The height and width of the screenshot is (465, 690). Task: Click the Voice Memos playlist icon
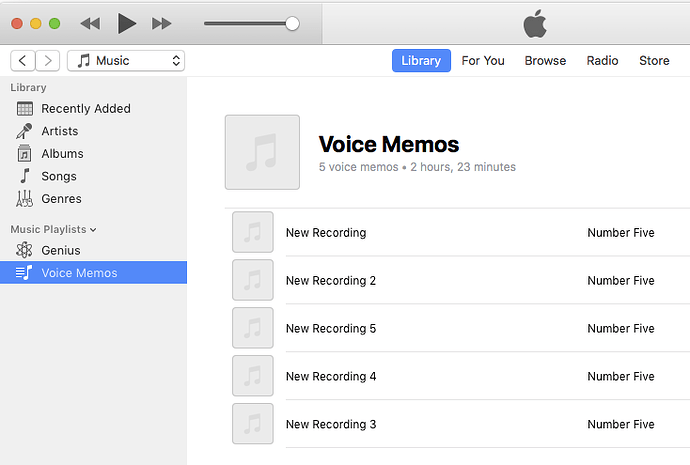click(24, 272)
